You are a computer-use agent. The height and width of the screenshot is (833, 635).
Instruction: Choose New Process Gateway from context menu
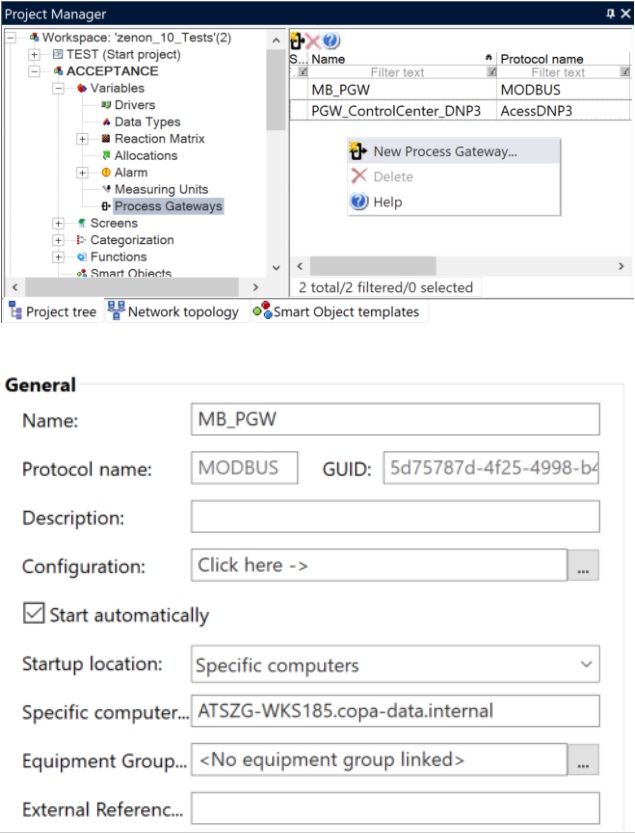(444, 152)
